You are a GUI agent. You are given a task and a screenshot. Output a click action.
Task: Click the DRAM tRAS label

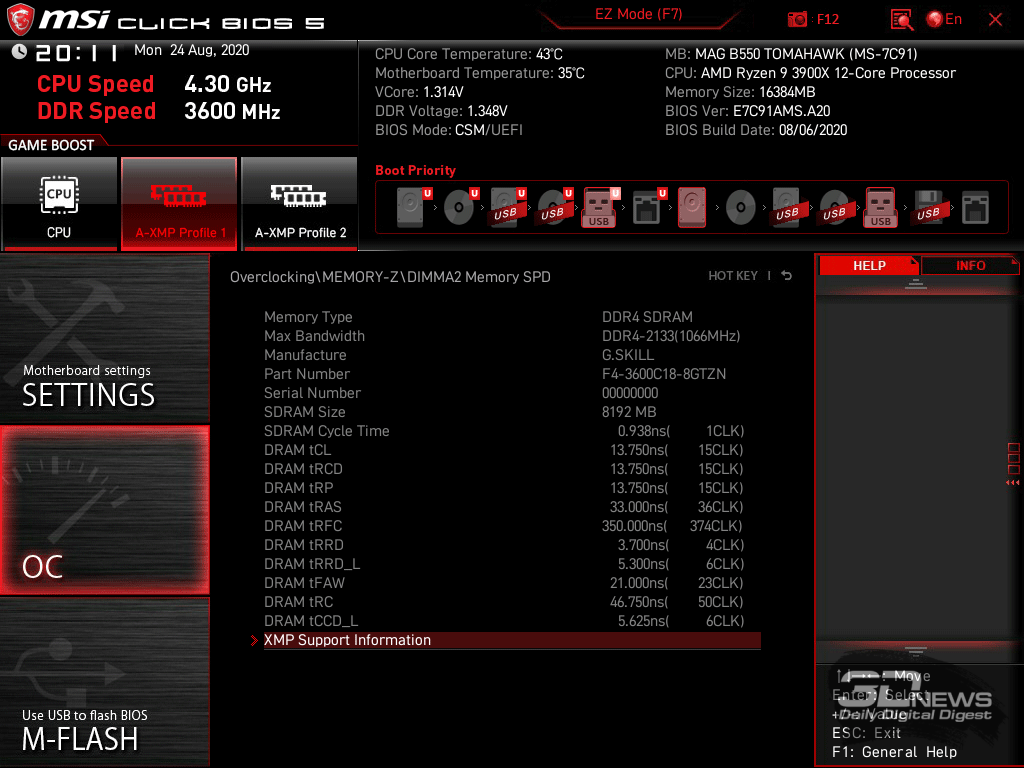click(302, 507)
